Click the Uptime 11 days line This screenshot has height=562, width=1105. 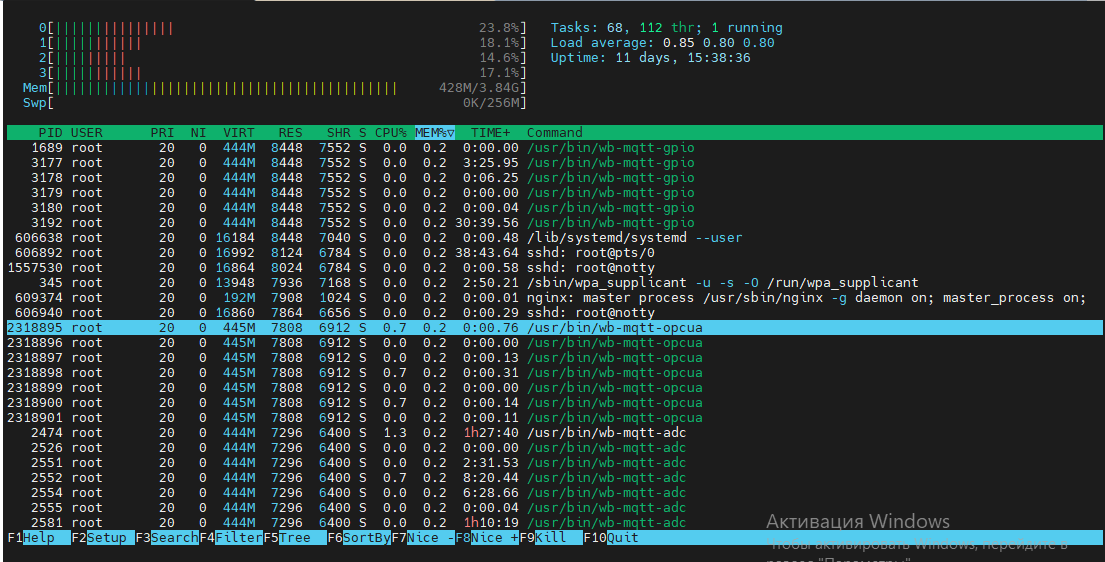650,58
